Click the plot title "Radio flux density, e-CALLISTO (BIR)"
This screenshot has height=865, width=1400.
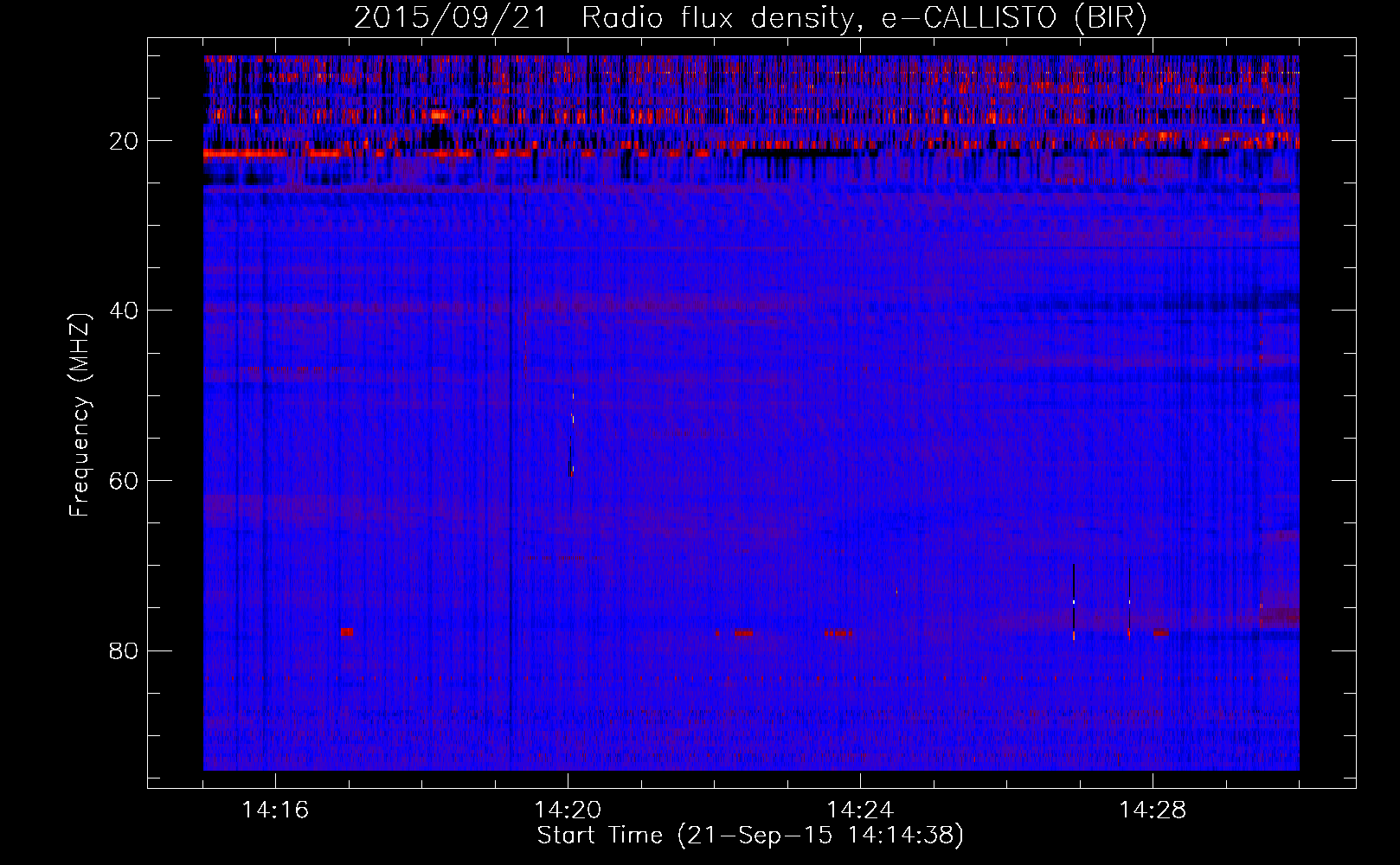[x=864, y=18]
